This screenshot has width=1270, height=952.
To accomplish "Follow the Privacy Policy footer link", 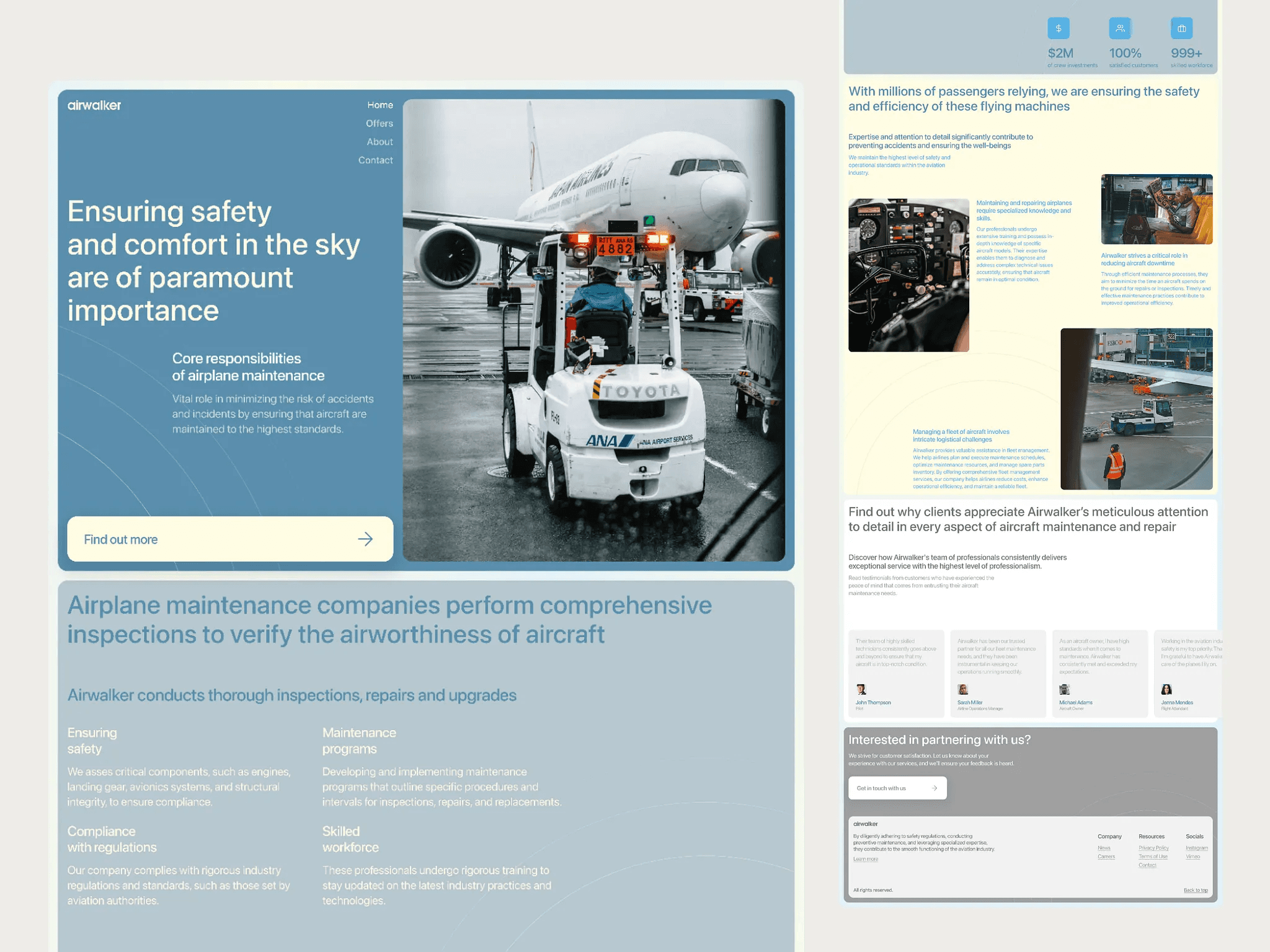I will (x=1153, y=848).
